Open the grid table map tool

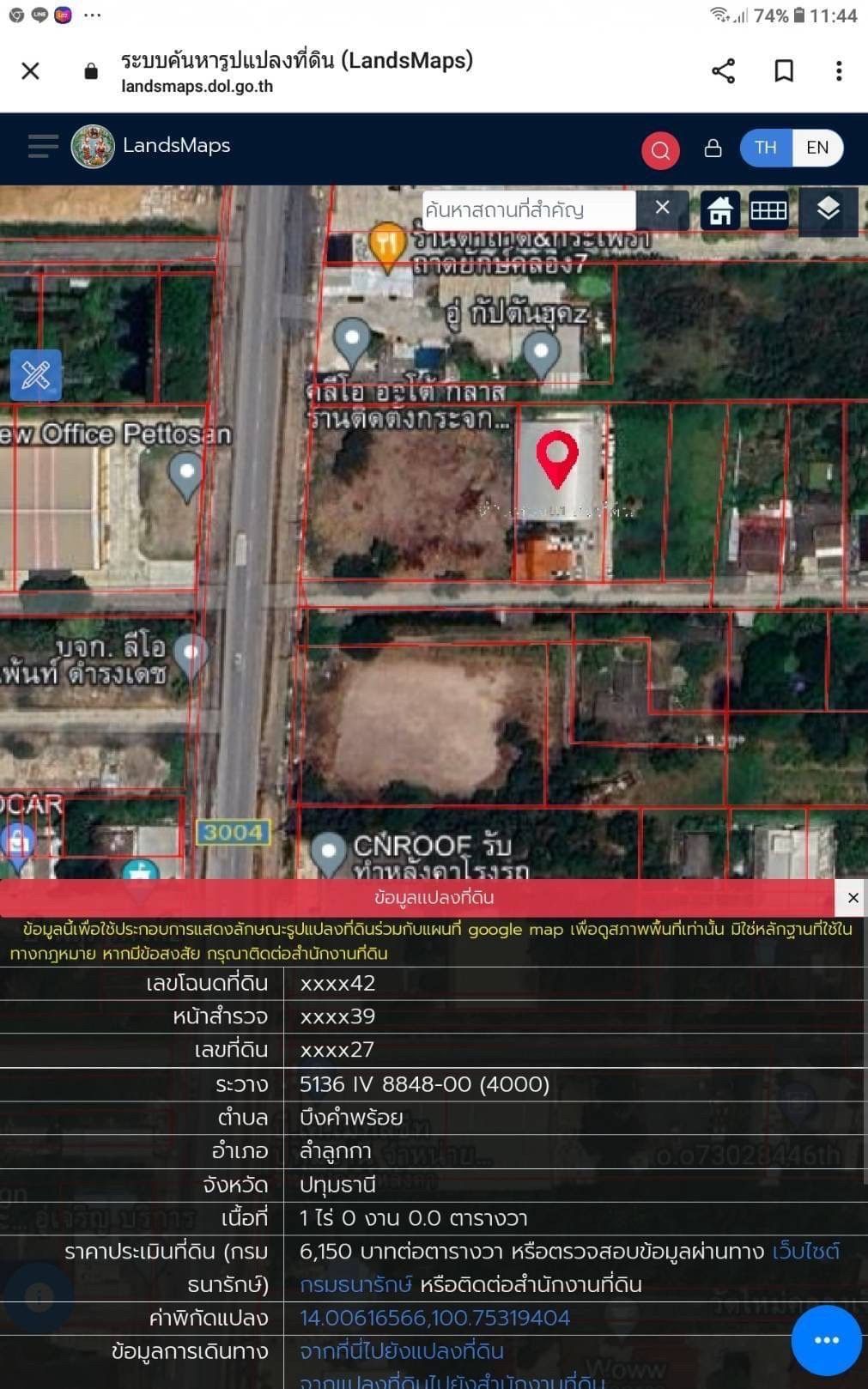768,210
